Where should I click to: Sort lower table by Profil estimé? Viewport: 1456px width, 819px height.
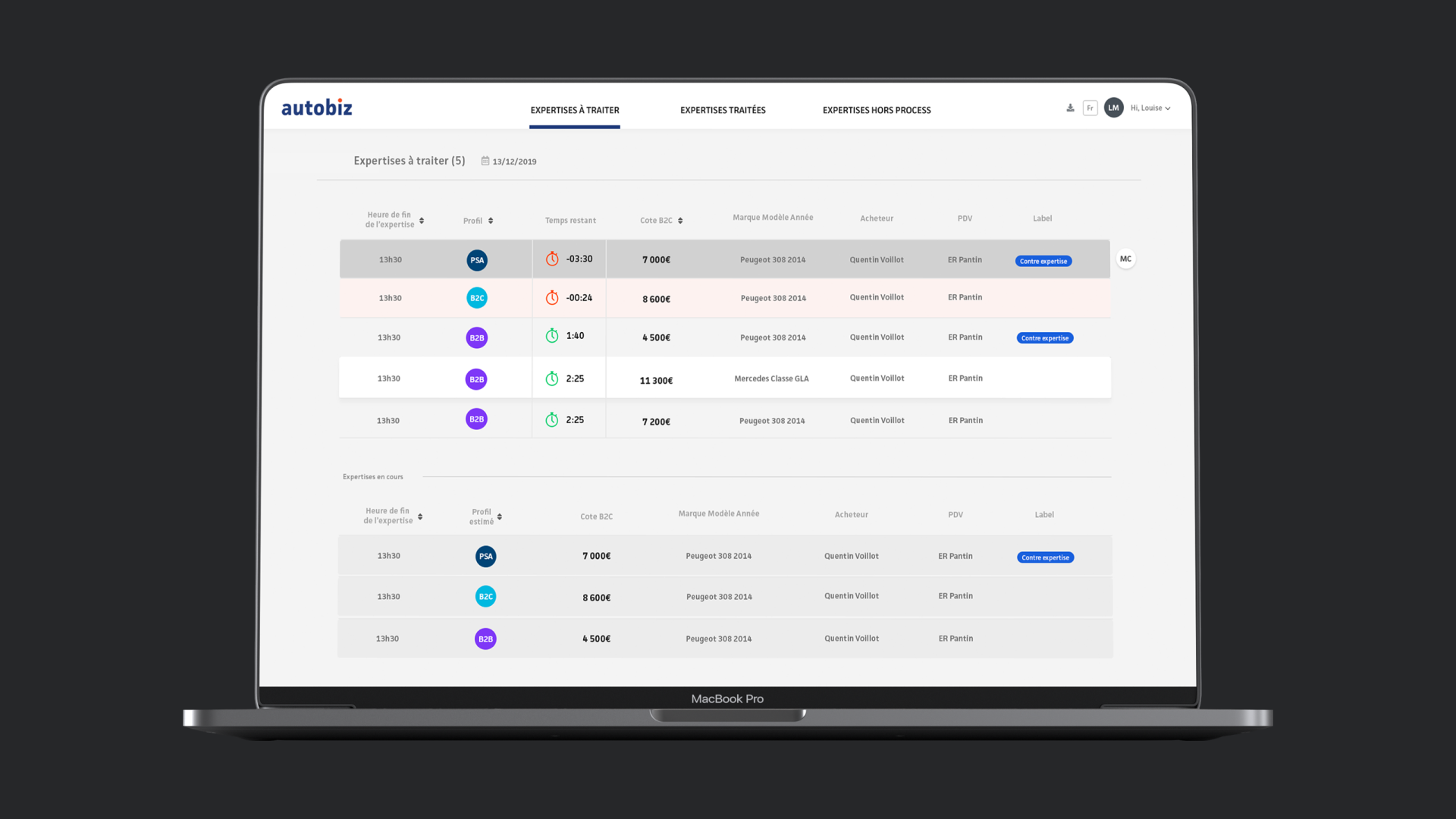[x=500, y=517]
